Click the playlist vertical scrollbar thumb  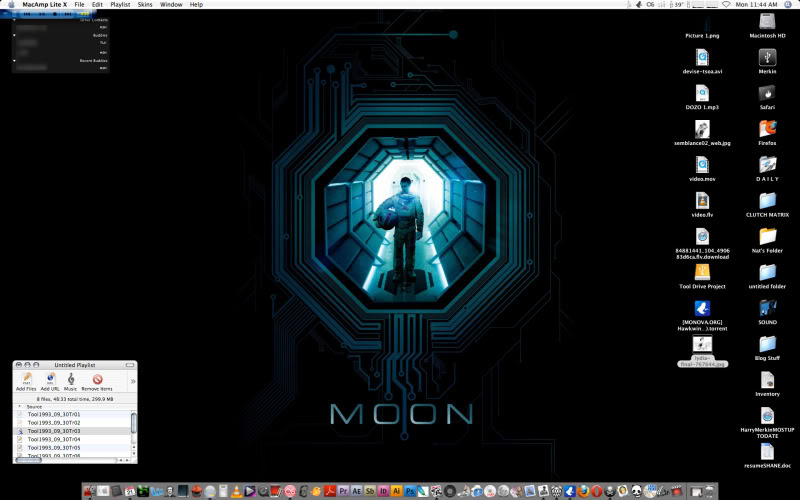pos(134,422)
